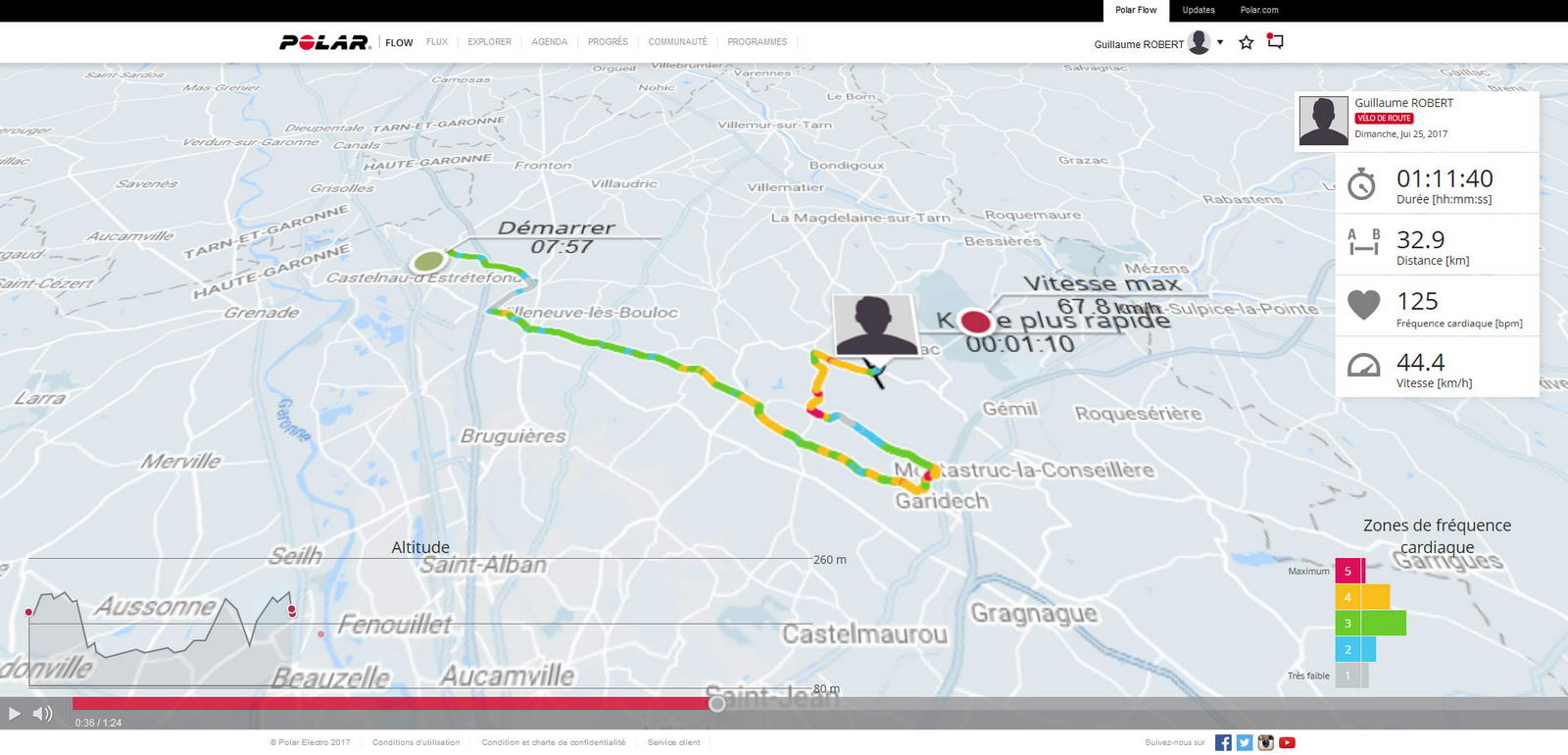Select heart rate zone 2 blue bar
This screenshot has width=1568, height=755.
pyautogui.click(x=1355, y=649)
